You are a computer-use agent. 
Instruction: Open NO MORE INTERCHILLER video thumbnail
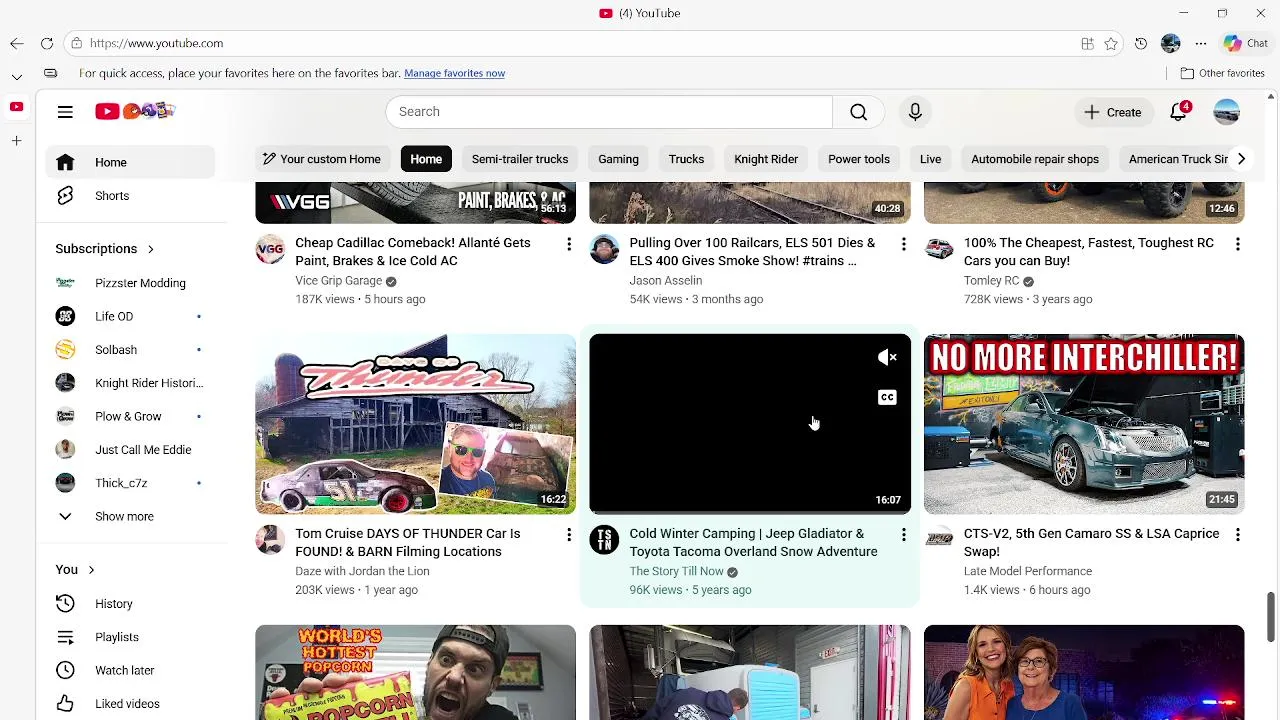pos(1084,424)
